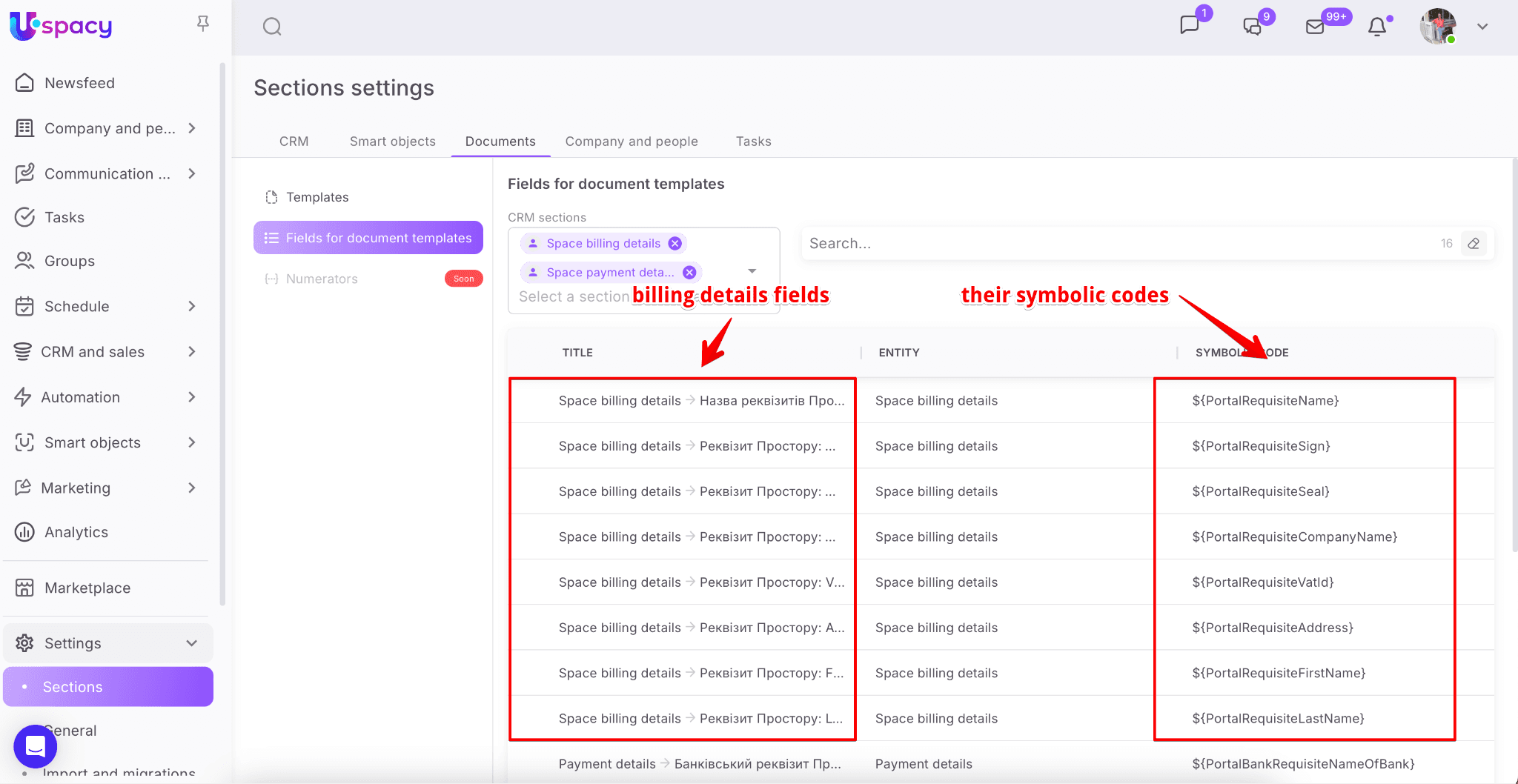Open the round support chat widget
The width and height of the screenshot is (1518, 784).
[x=35, y=745]
